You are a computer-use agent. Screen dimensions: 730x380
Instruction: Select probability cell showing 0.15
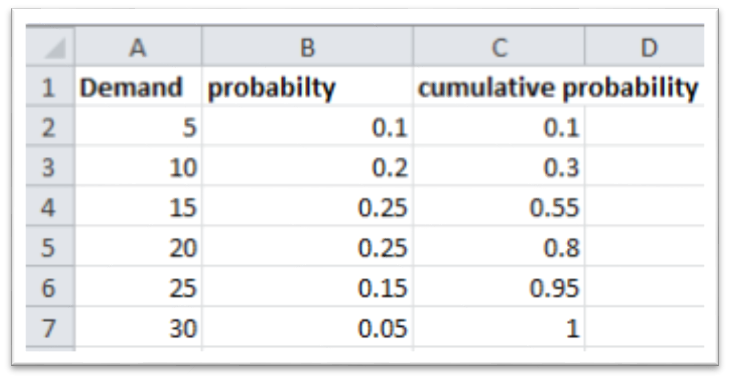pos(307,287)
